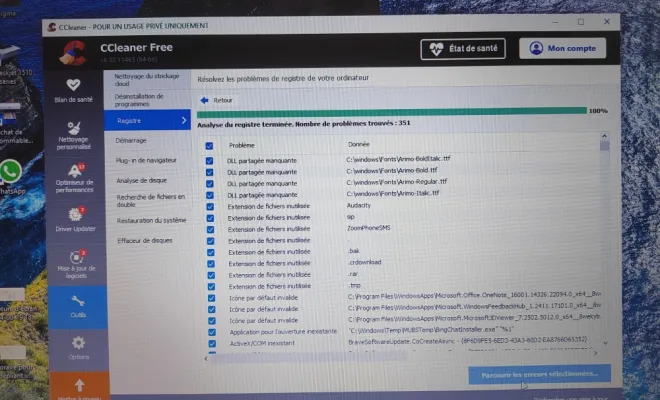Open Désinstallation de programmes
The width and height of the screenshot is (660, 400).
pos(147,100)
